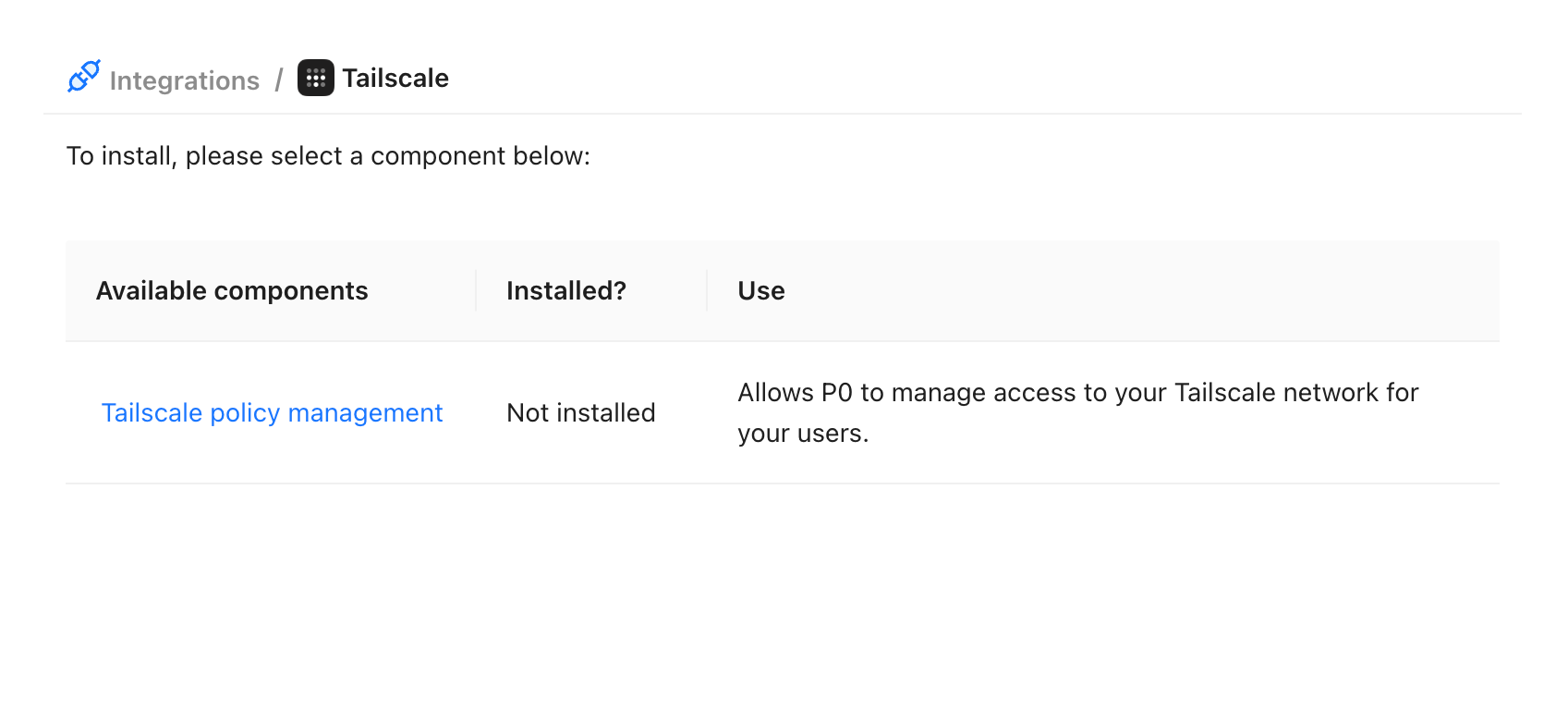Open the Tailscale policy management component

(272, 412)
